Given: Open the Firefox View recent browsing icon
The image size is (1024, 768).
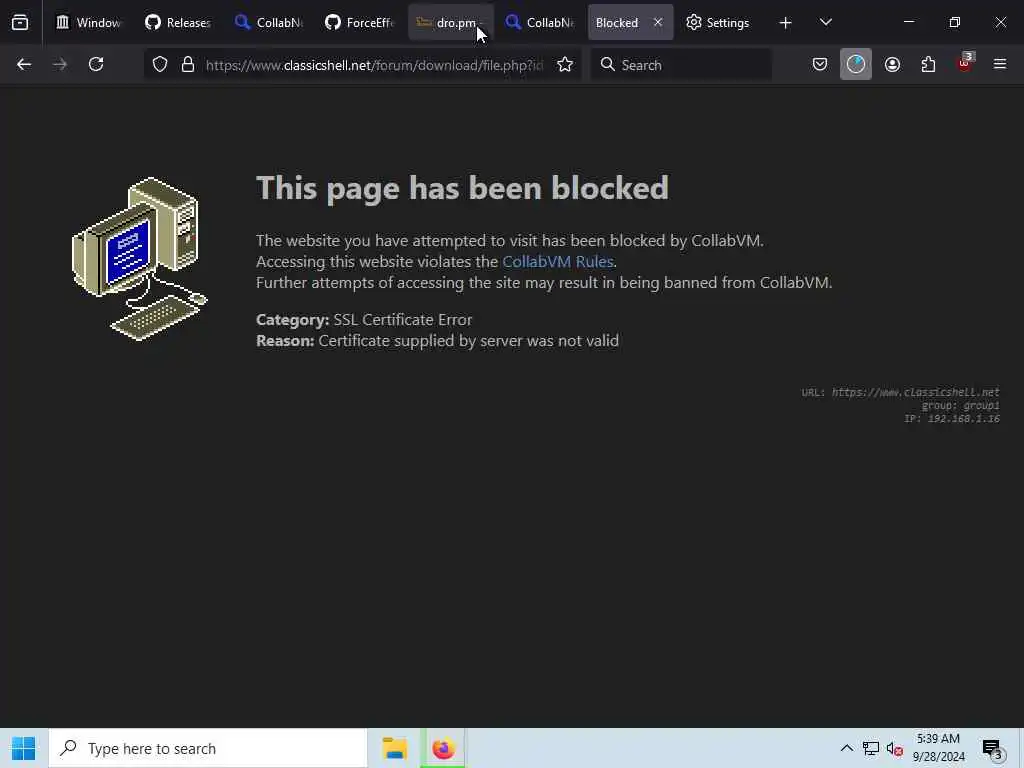Looking at the screenshot, I should (x=20, y=22).
